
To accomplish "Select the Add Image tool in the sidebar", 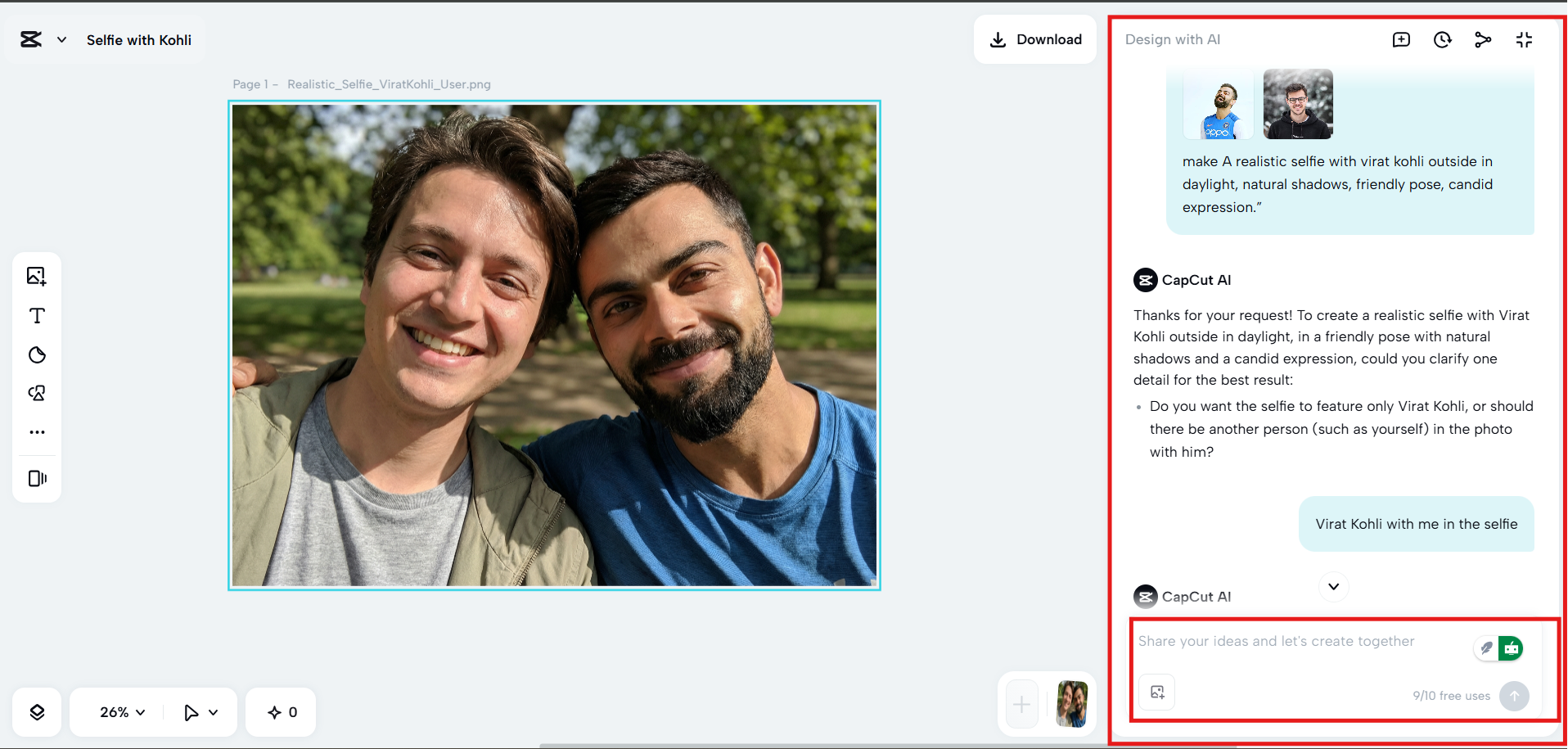I will coord(37,276).
